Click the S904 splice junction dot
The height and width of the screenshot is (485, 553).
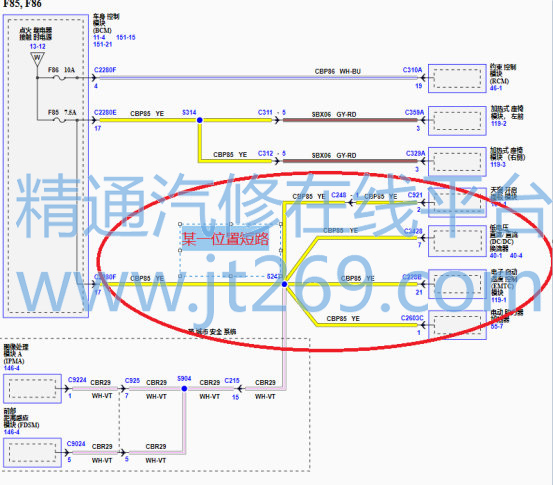pos(184,389)
